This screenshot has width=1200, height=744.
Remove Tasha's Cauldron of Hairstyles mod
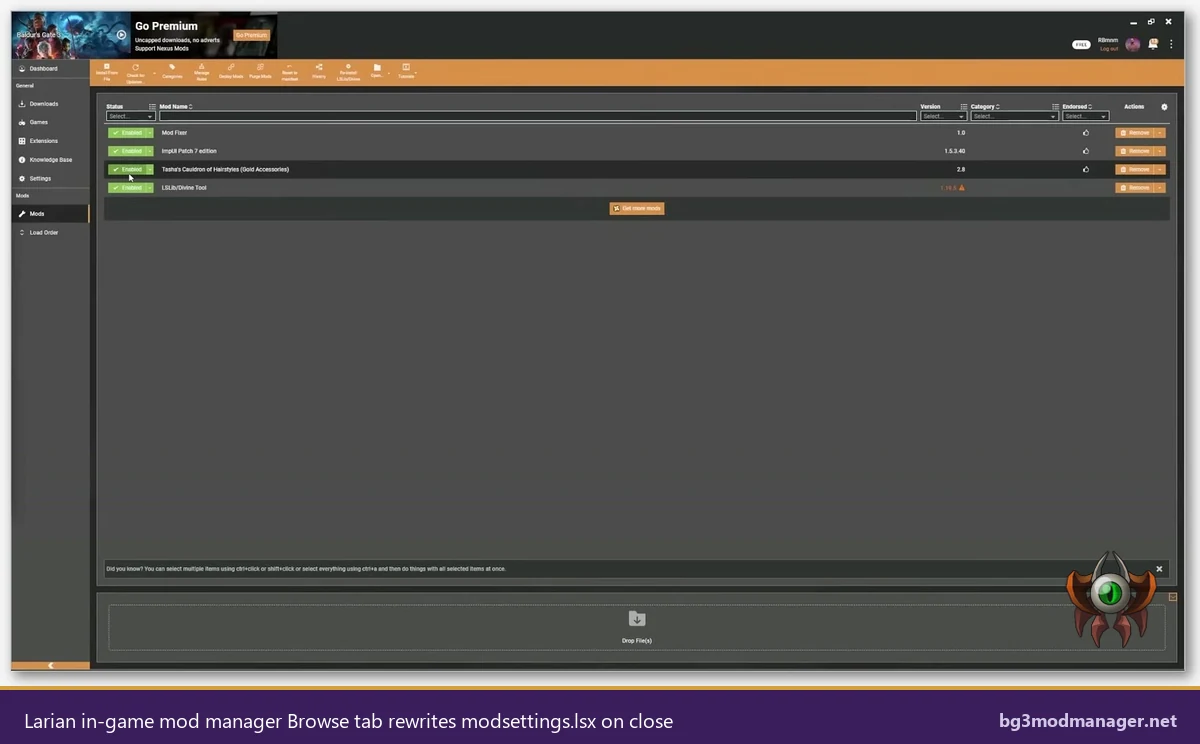[x=1135, y=169]
